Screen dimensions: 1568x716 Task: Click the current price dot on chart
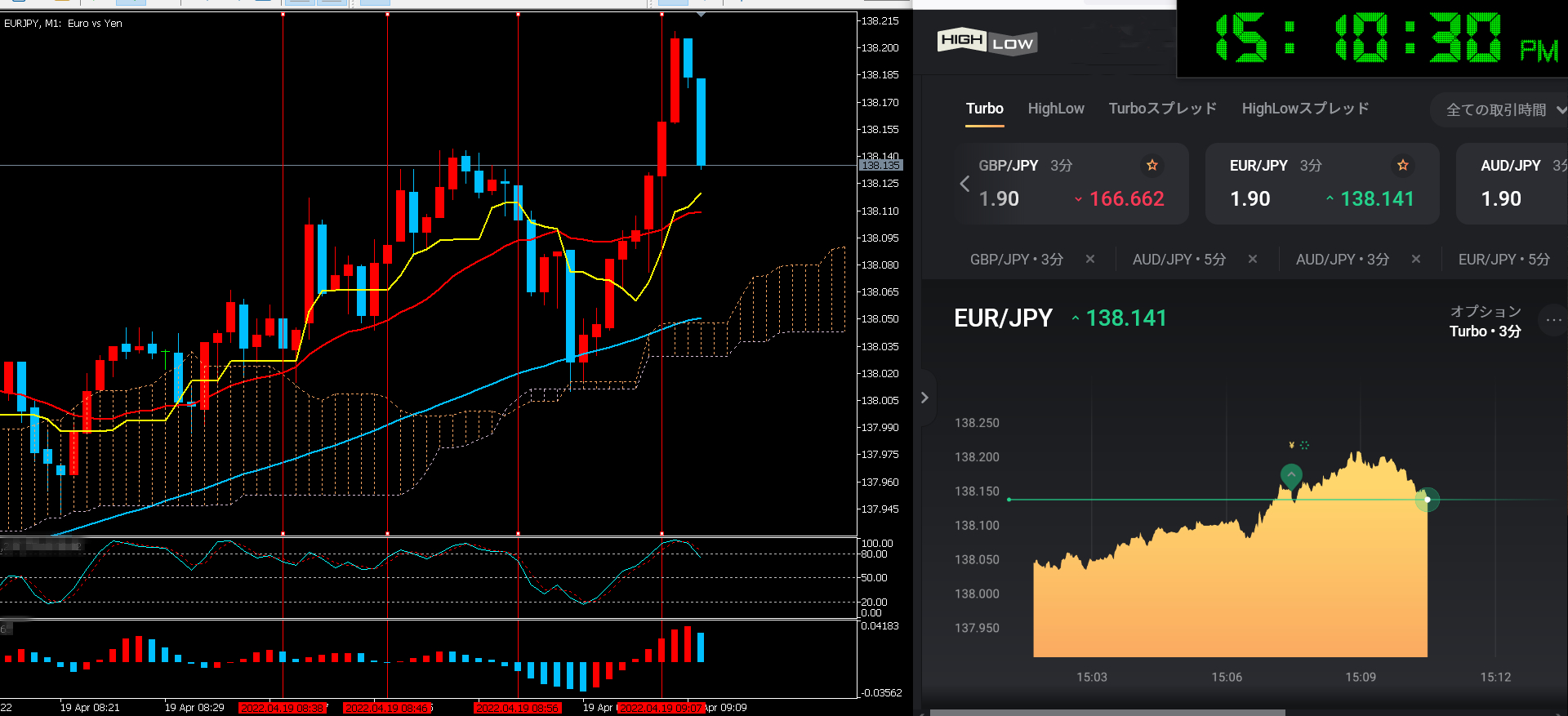click(x=1427, y=499)
